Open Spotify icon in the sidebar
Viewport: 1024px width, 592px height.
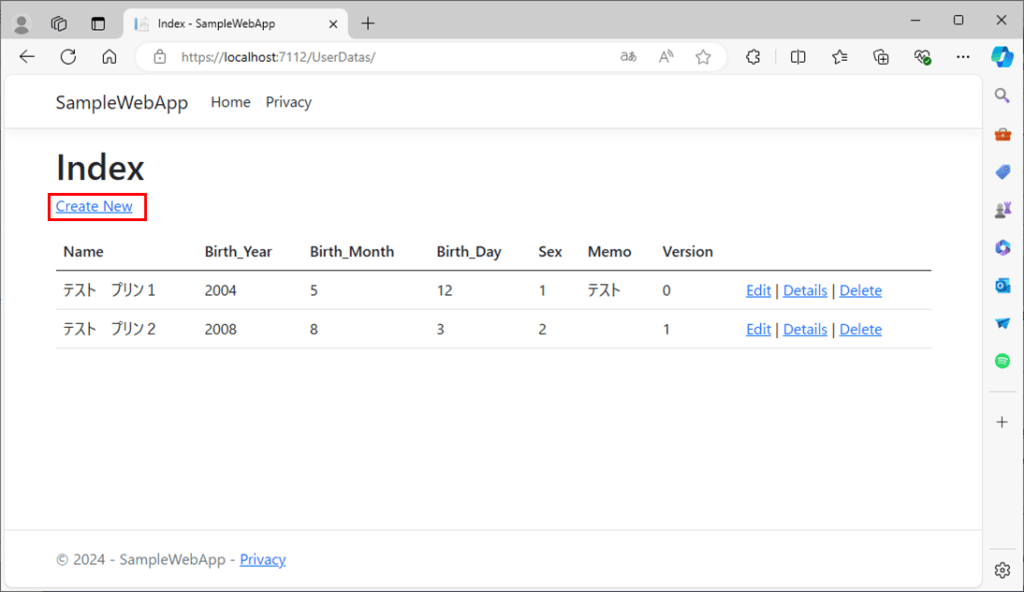(1002, 361)
